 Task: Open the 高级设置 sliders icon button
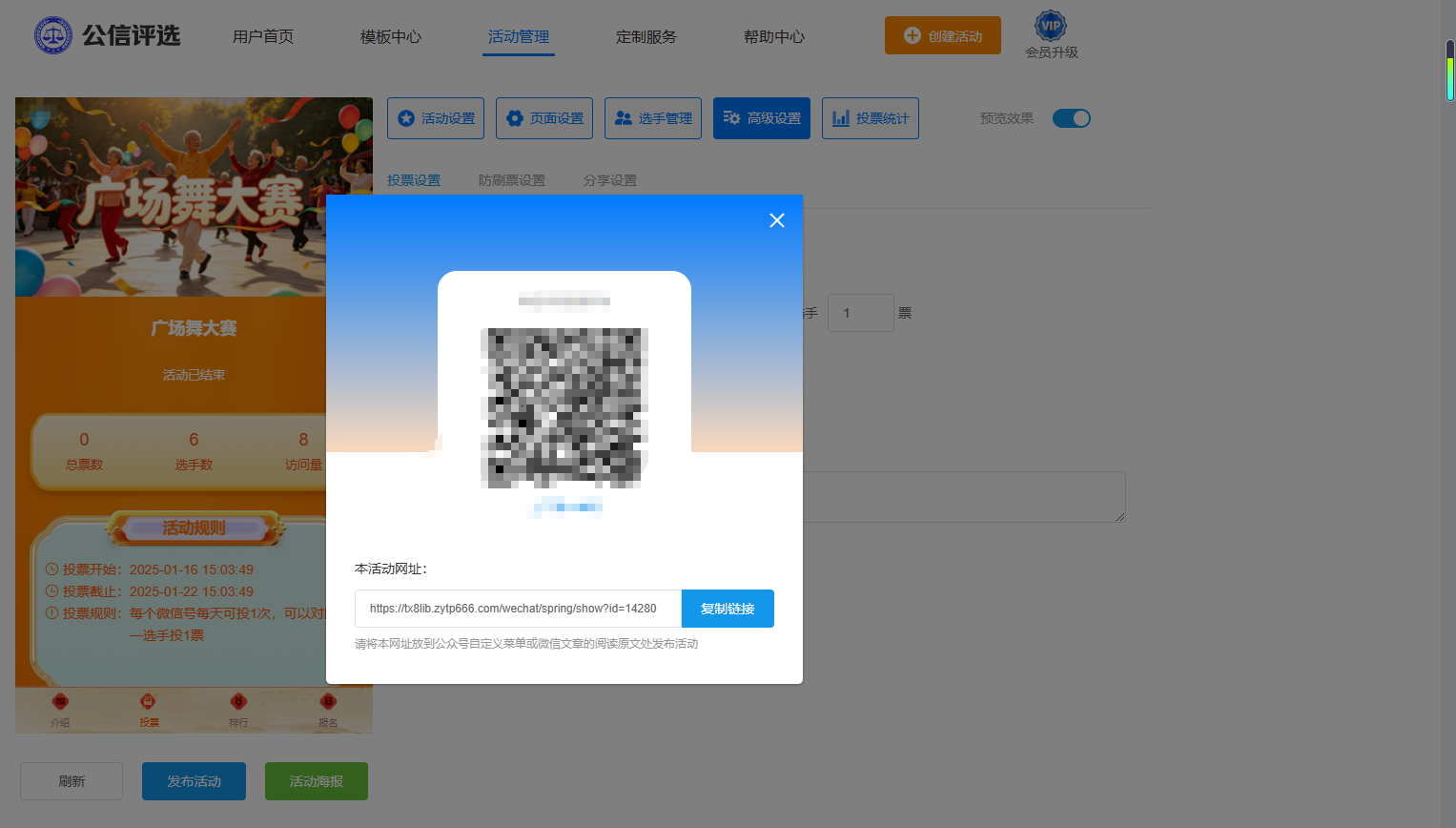[x=762, y=118]
